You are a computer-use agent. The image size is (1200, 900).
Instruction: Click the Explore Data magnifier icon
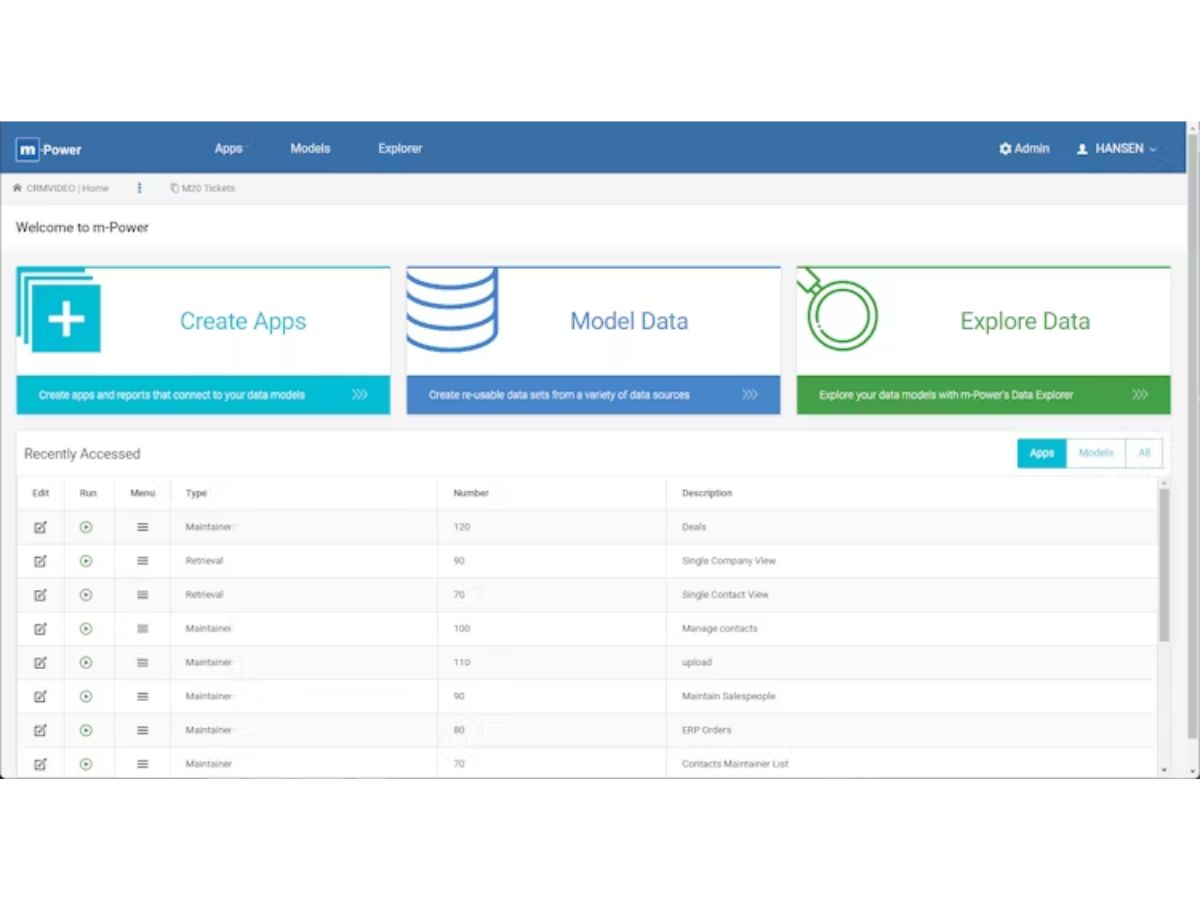tap(838, 311)
